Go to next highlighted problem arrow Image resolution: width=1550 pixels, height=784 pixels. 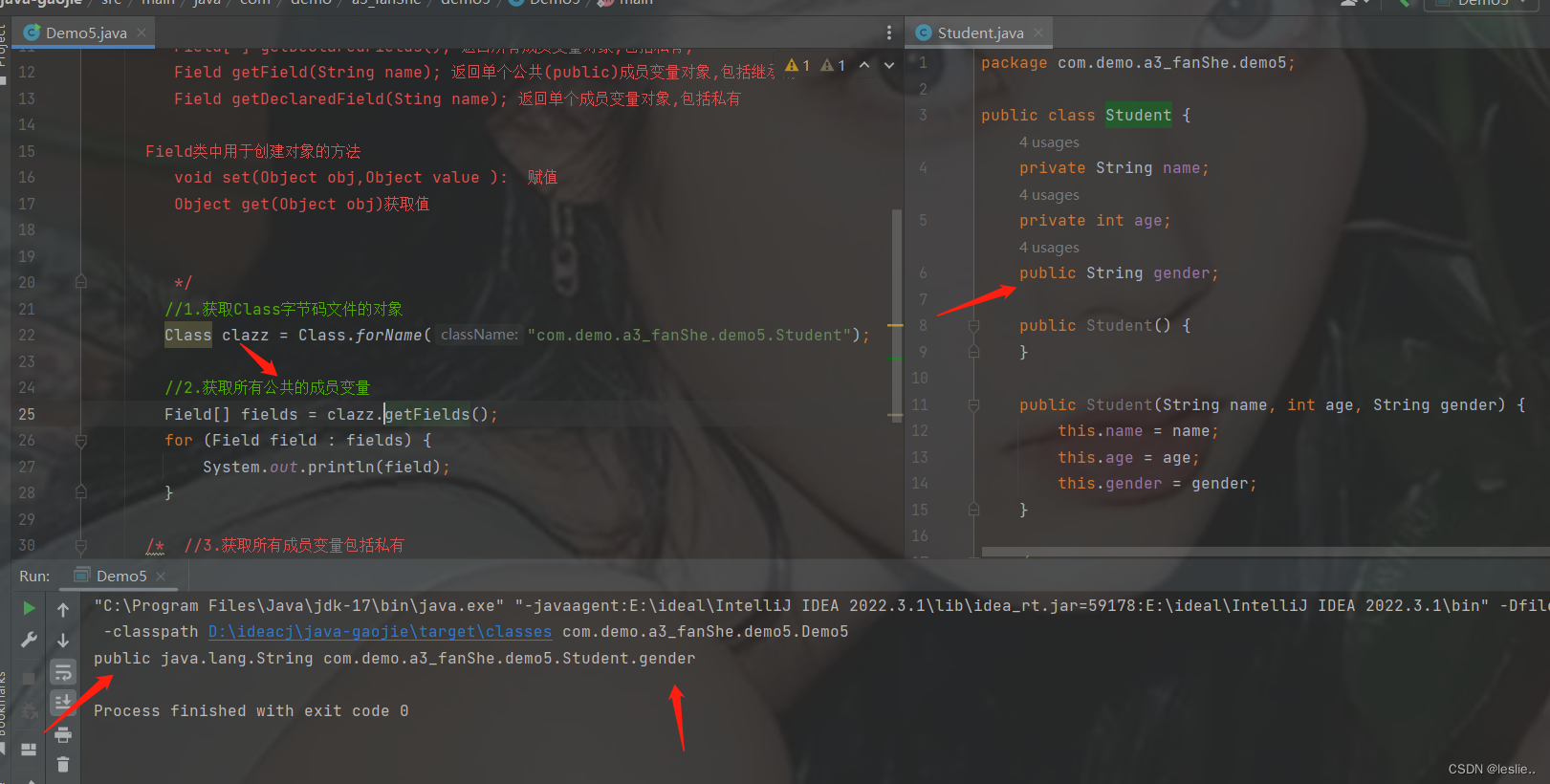[x=889, y=65]
